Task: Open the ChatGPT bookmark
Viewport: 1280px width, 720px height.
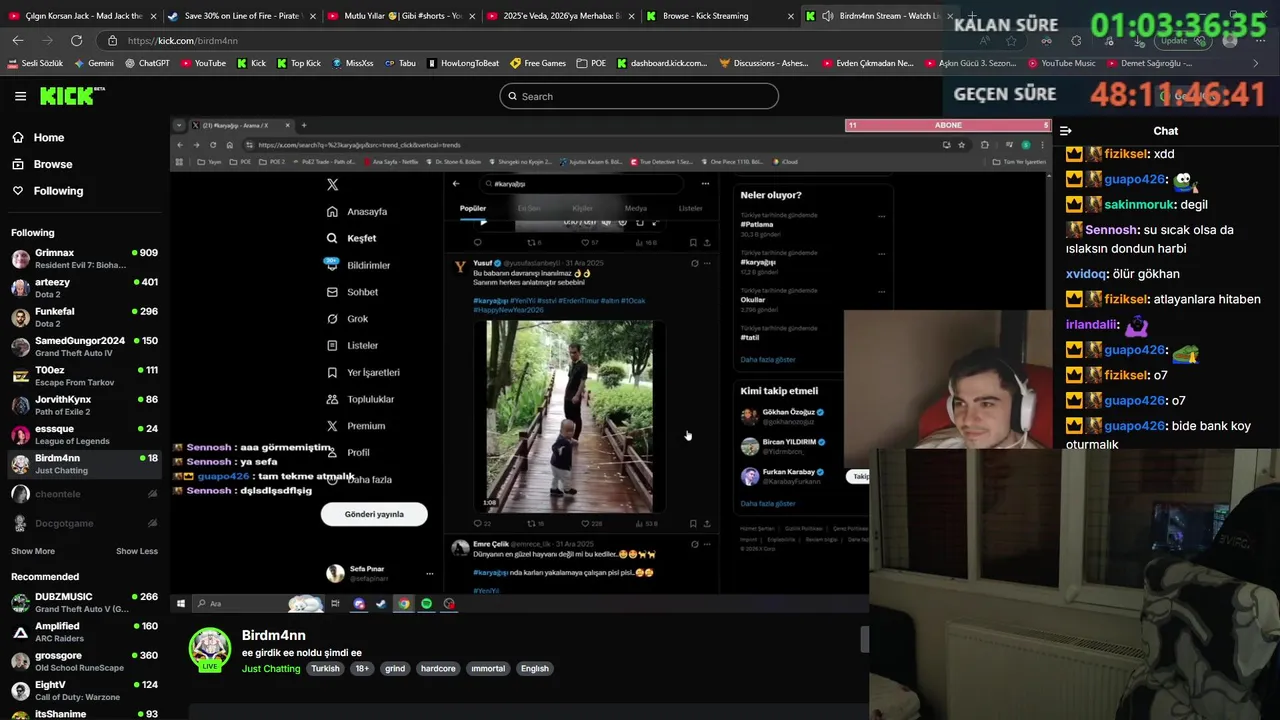Action: (x=147, y=63)
